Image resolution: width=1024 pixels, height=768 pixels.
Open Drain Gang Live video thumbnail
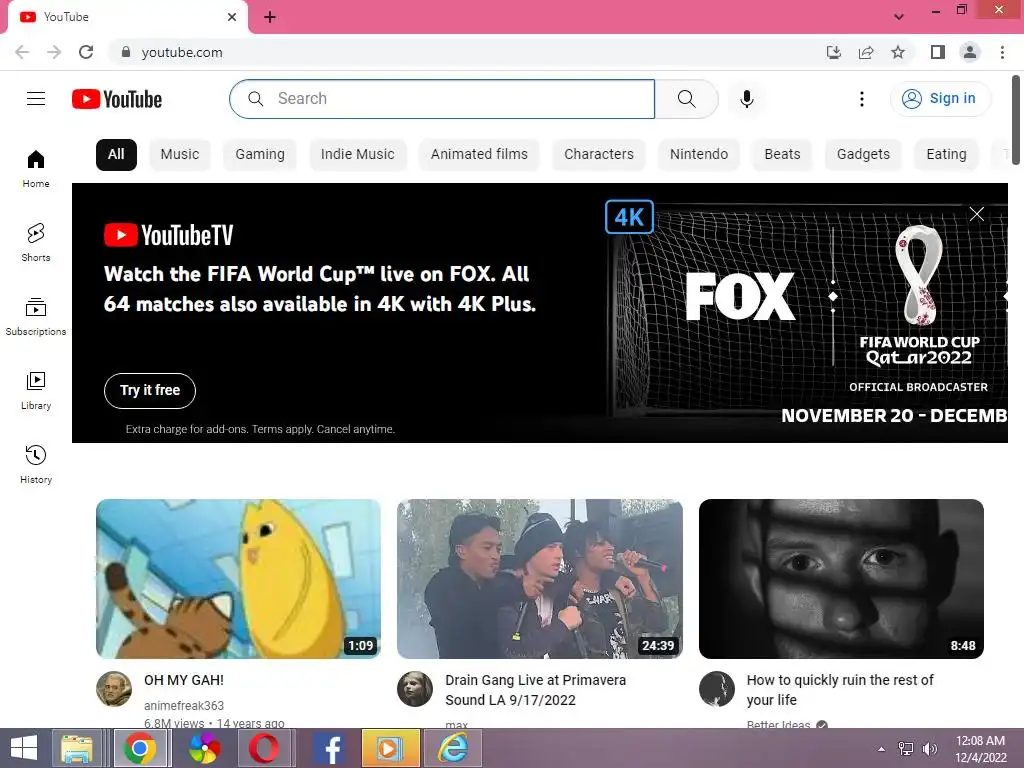pos(540,579)
